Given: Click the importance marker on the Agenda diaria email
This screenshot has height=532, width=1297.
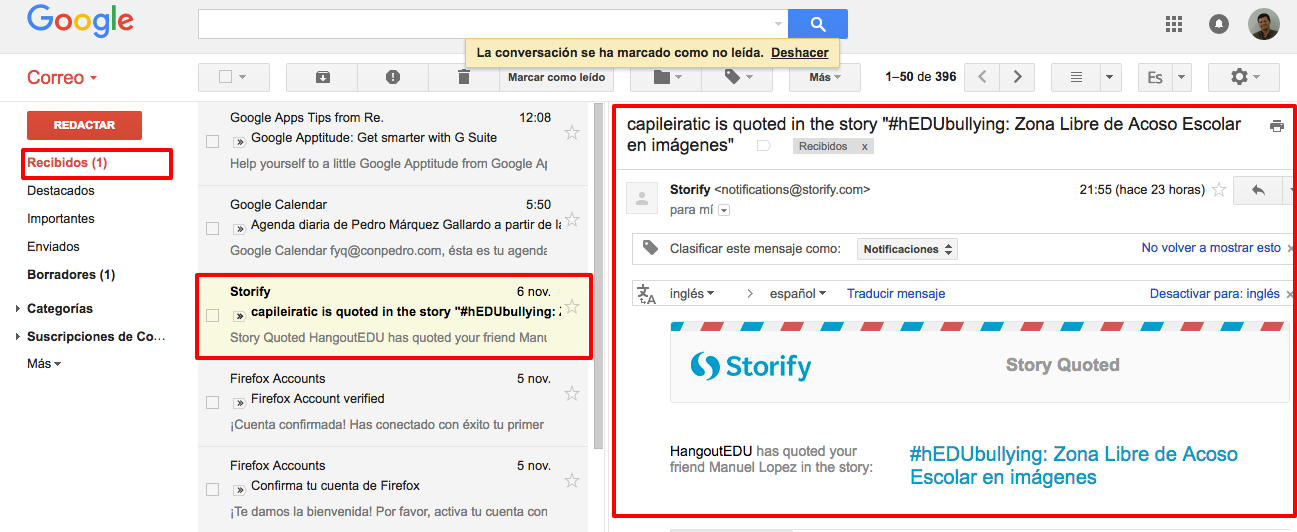Looking at the screenshot, I should pyautogui.click(x=238, y=228).
